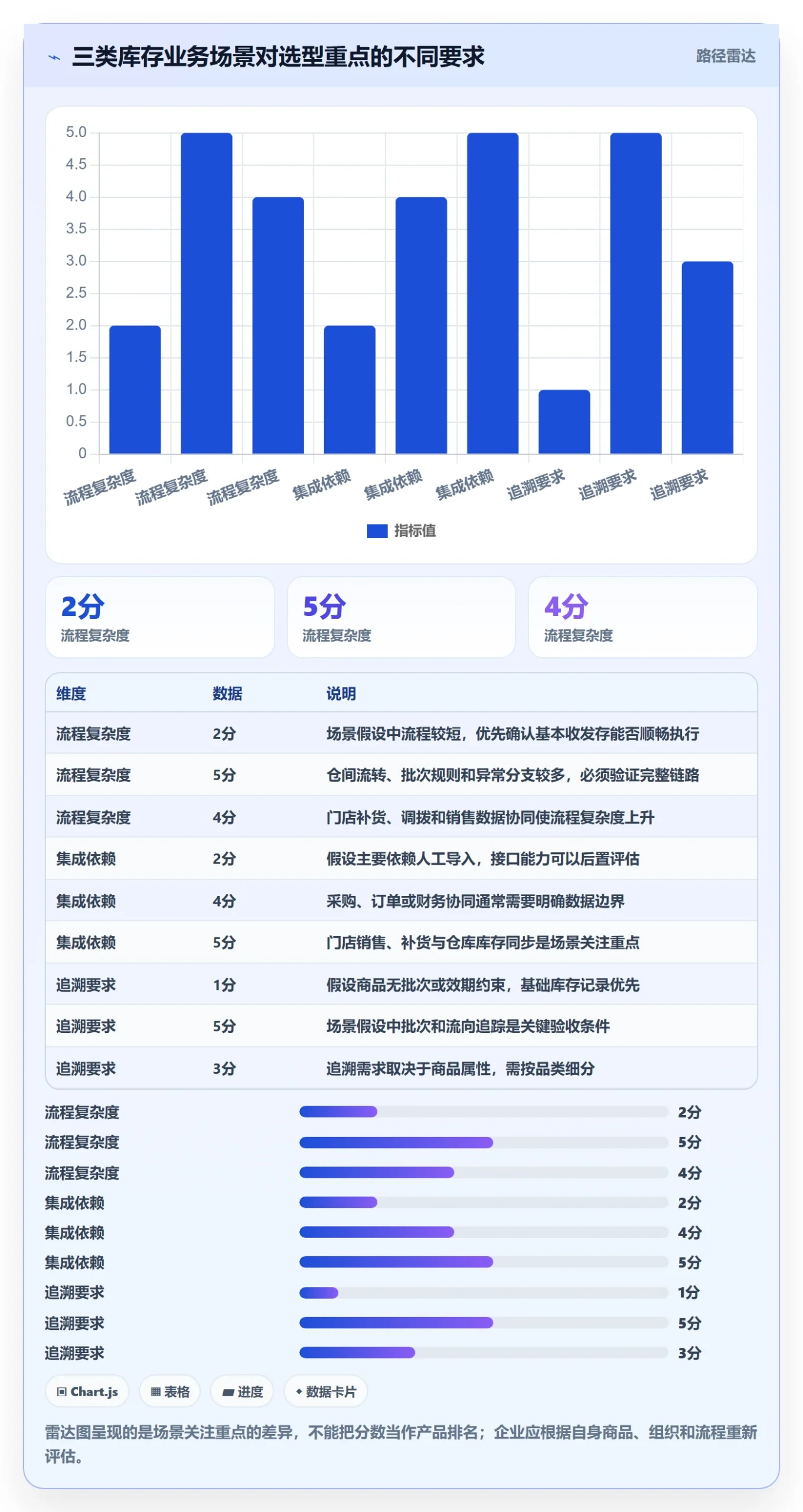Click the 集成依赖 progress bar showing 4分
Image resolution: width=803 pixels, height=1512 pixels.
(484, 1233)
